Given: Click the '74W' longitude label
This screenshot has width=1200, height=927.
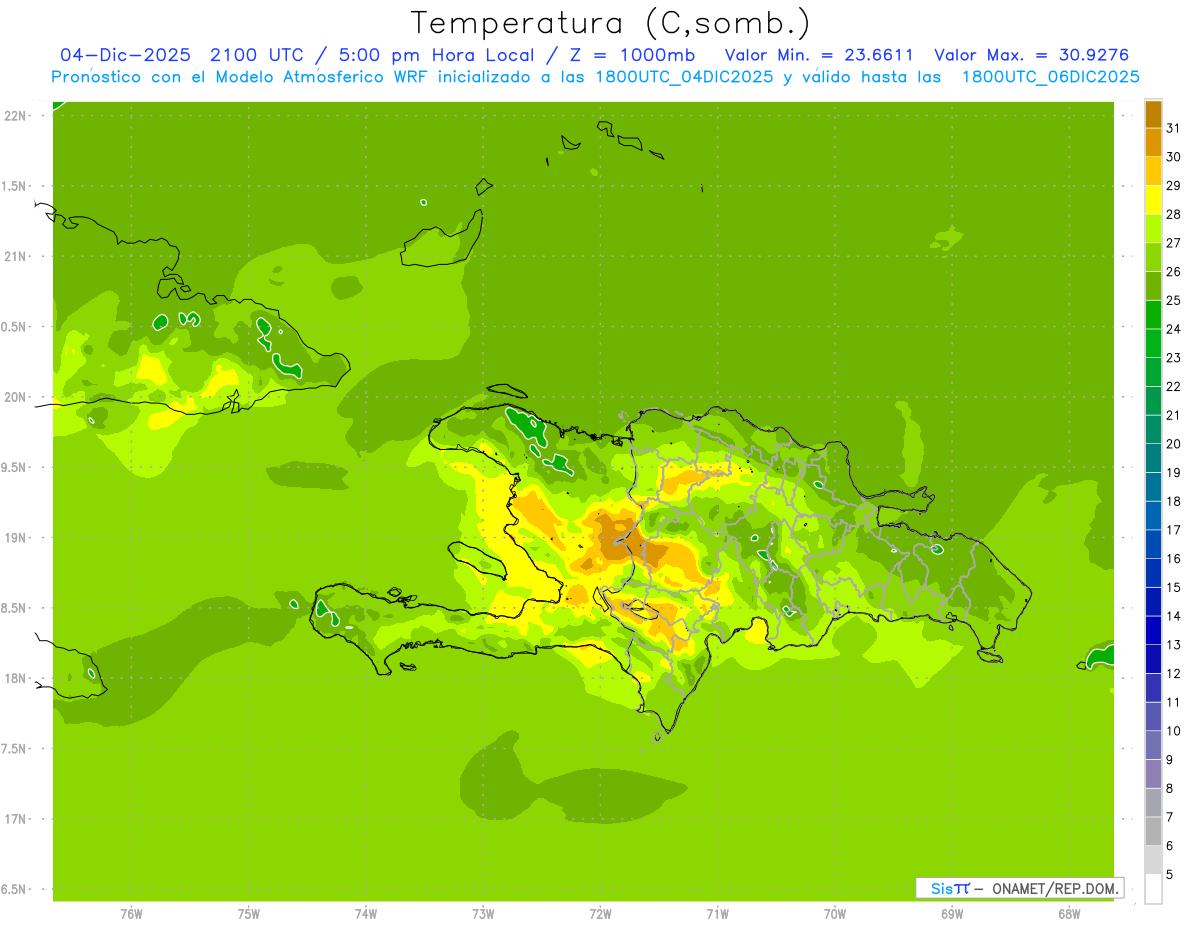Looking at the screenshot, I should (x=366, y=914).
